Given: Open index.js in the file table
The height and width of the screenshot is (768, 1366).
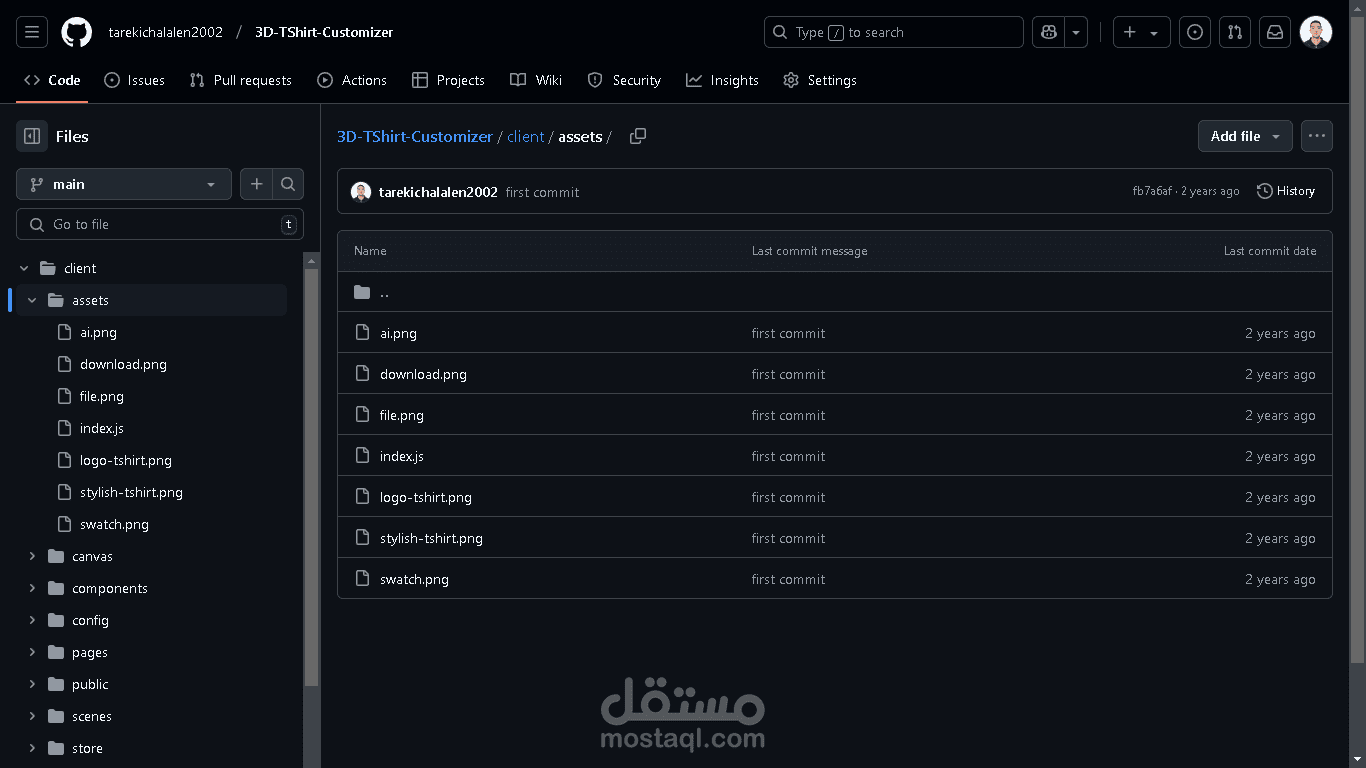Looking at the screenshot, I should (402, 456).
